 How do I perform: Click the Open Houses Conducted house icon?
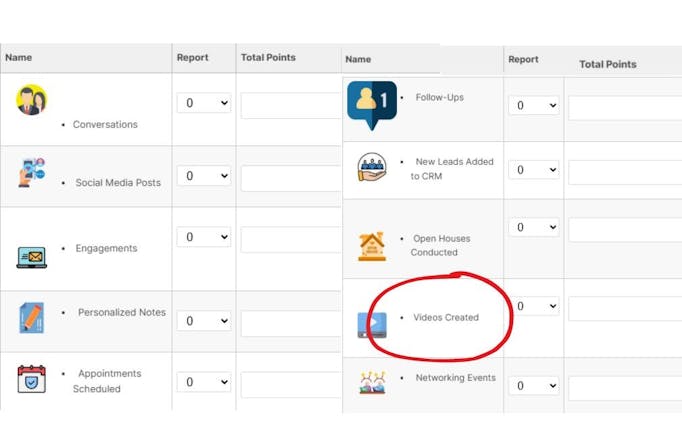pyautogui.click(x=372, y=246)
